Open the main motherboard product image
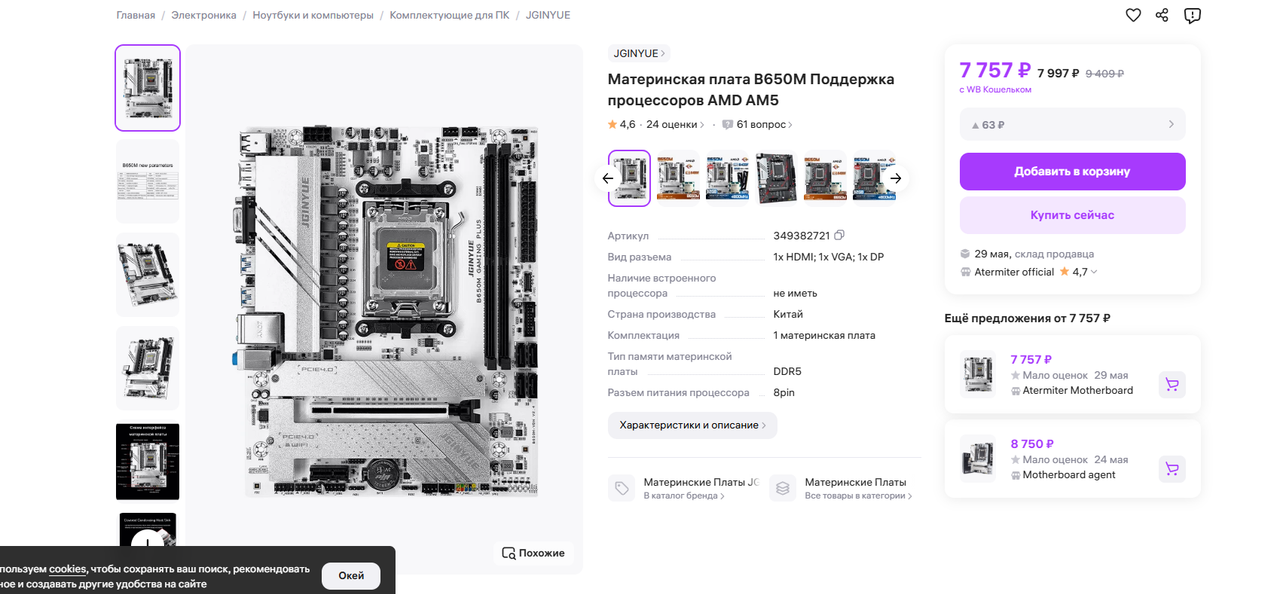Viewport: 1280px width, 594px height. [384, 310]
